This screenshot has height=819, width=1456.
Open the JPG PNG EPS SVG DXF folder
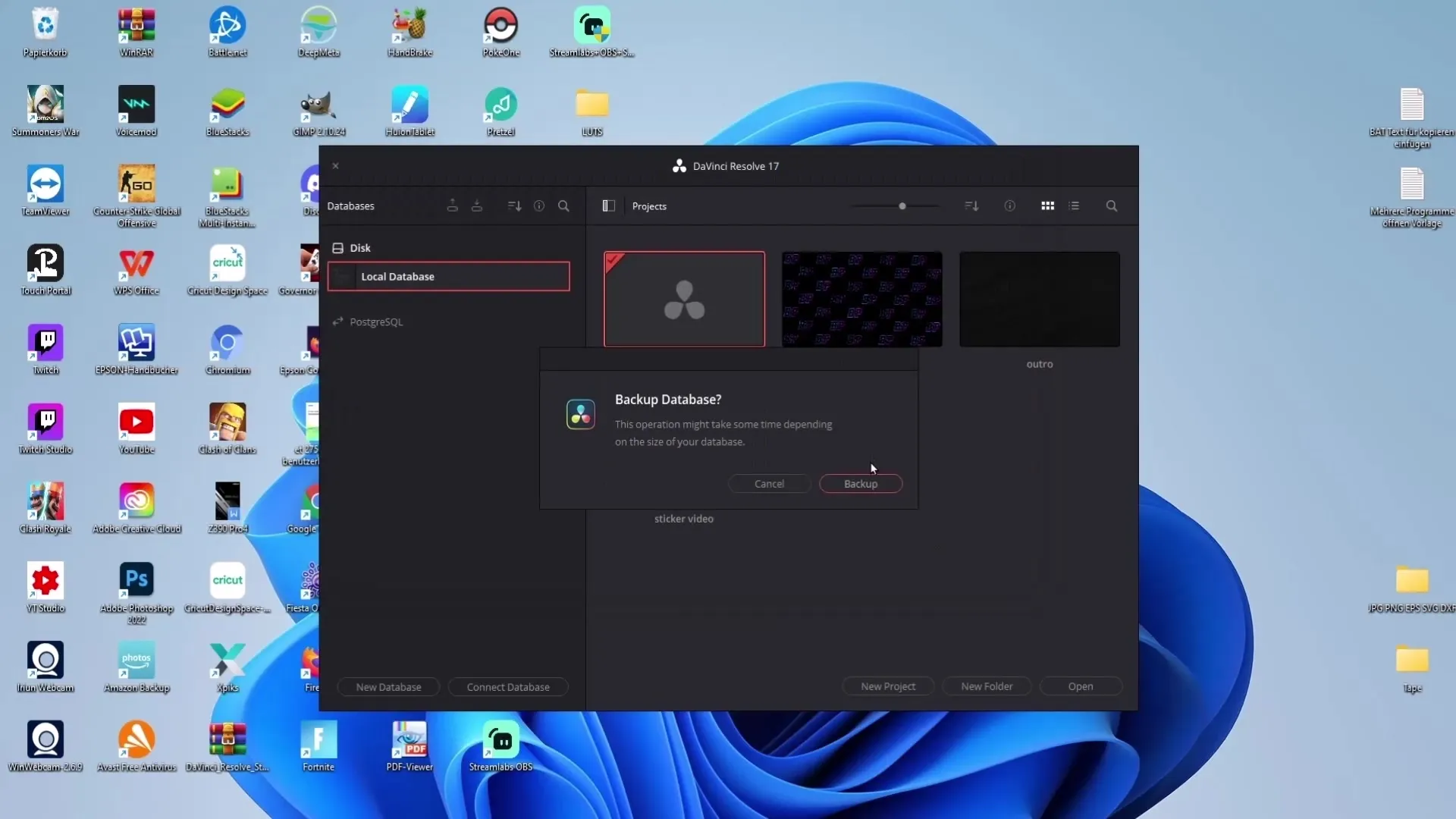coord(1412,589)
